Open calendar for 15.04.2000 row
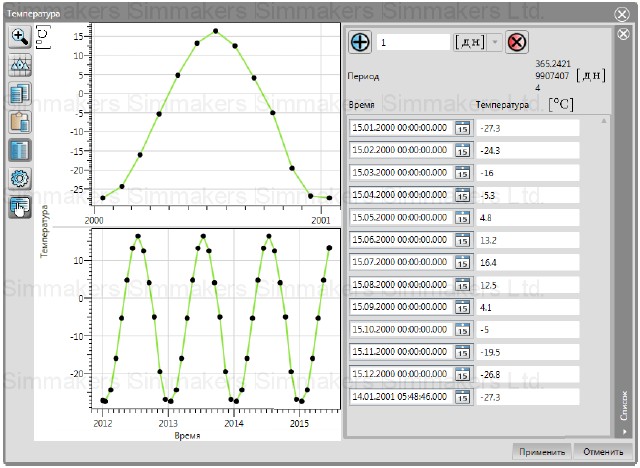 click(x=462, y=195)
